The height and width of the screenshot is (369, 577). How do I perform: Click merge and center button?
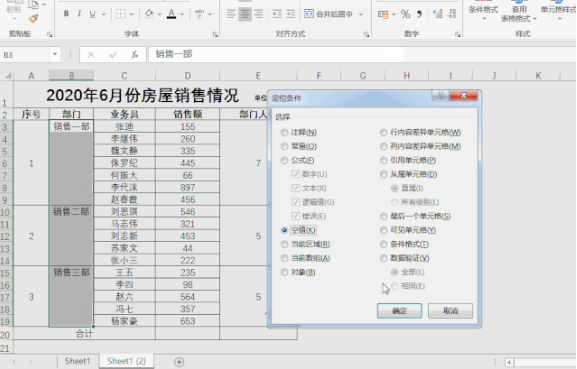pyautogui.click(x=329, y=14)
